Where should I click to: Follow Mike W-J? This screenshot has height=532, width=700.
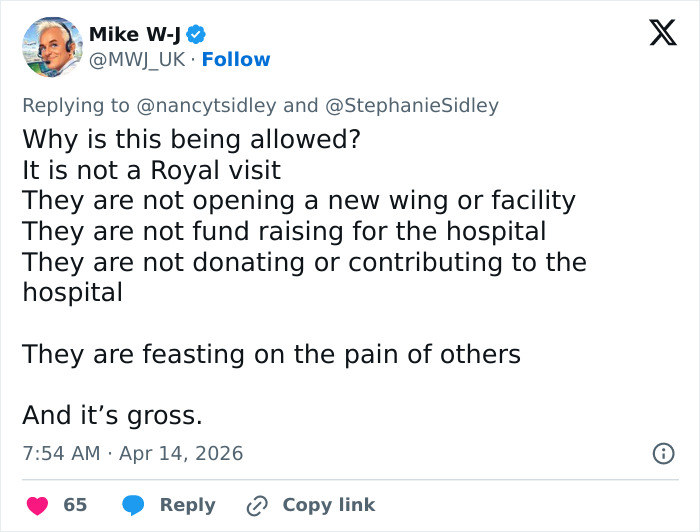click(x=236, y=60)
